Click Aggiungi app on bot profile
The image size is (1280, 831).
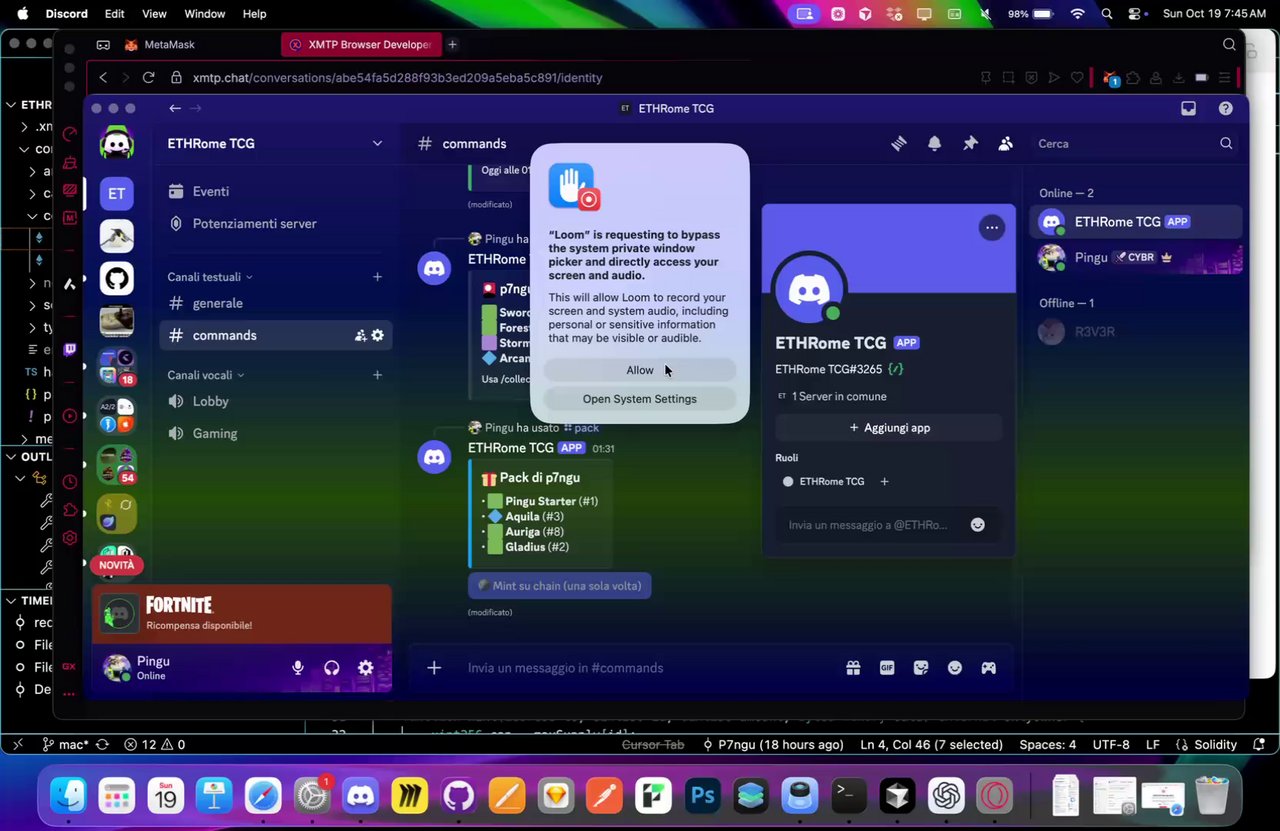(x=889, y=428)
